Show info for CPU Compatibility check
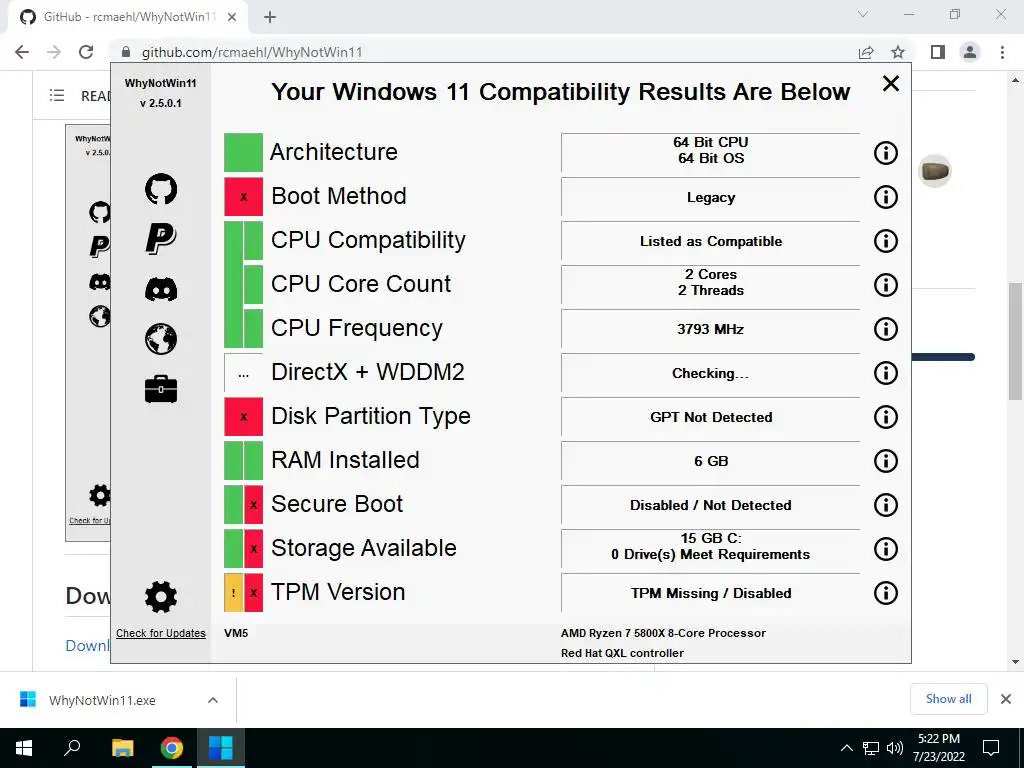Image resolution: width=1024 pixels, height=768 pixels. pyautogui.click(x=886, y=241)
